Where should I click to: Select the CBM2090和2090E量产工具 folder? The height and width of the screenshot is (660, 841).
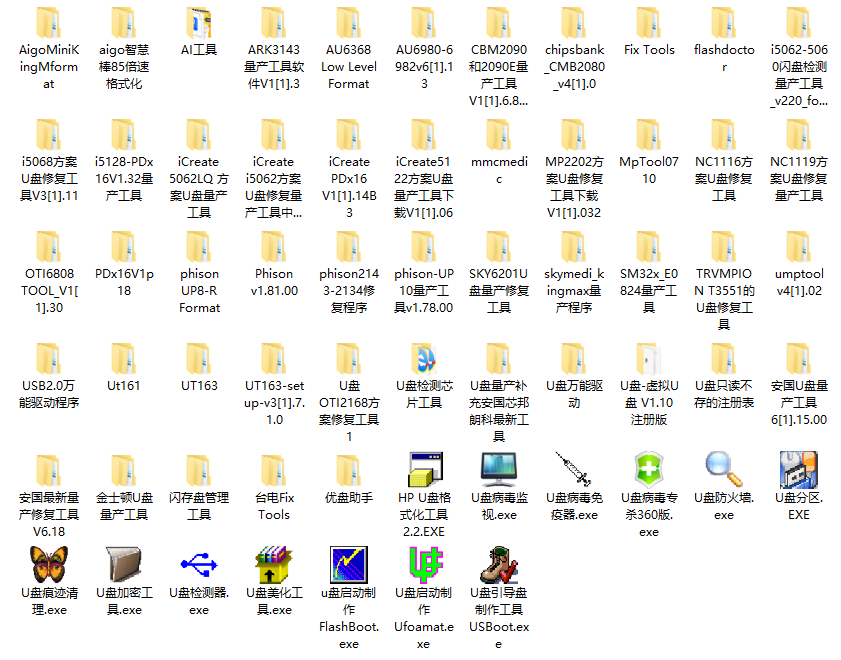coord(499,23)
